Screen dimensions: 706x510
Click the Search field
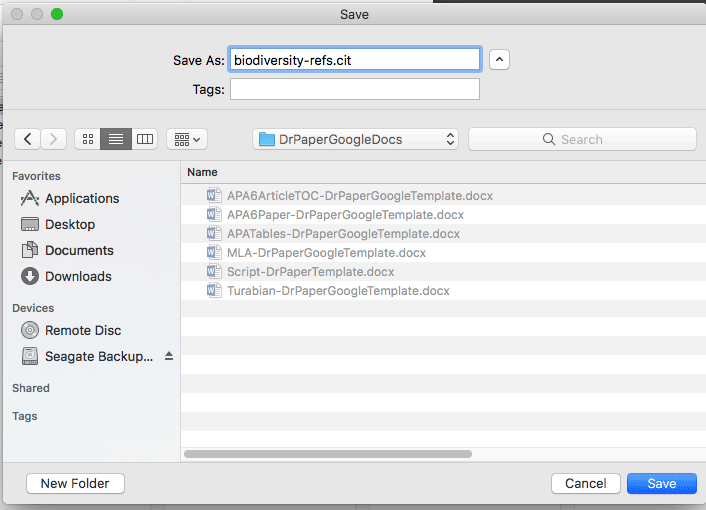(x=582, y=139)
